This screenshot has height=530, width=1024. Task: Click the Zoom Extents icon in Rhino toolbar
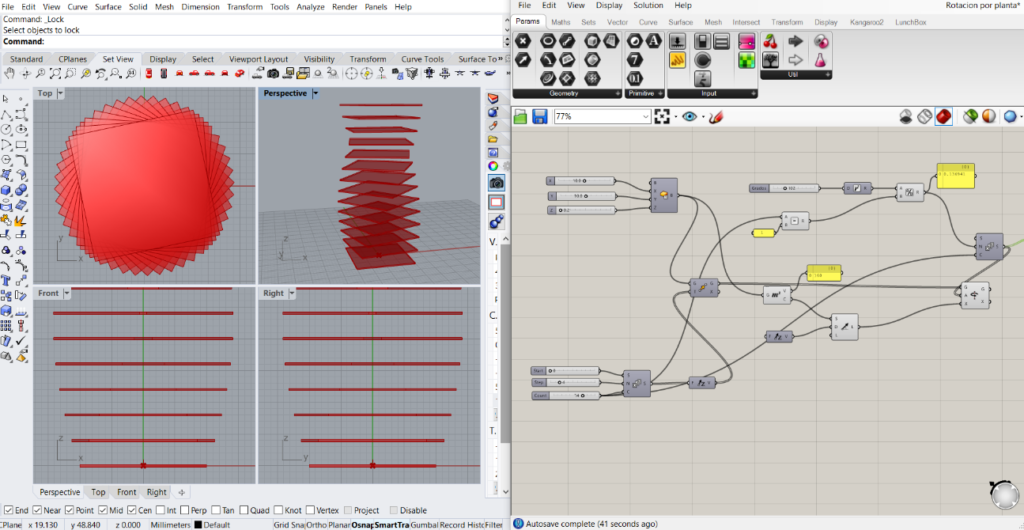[56, 73]
